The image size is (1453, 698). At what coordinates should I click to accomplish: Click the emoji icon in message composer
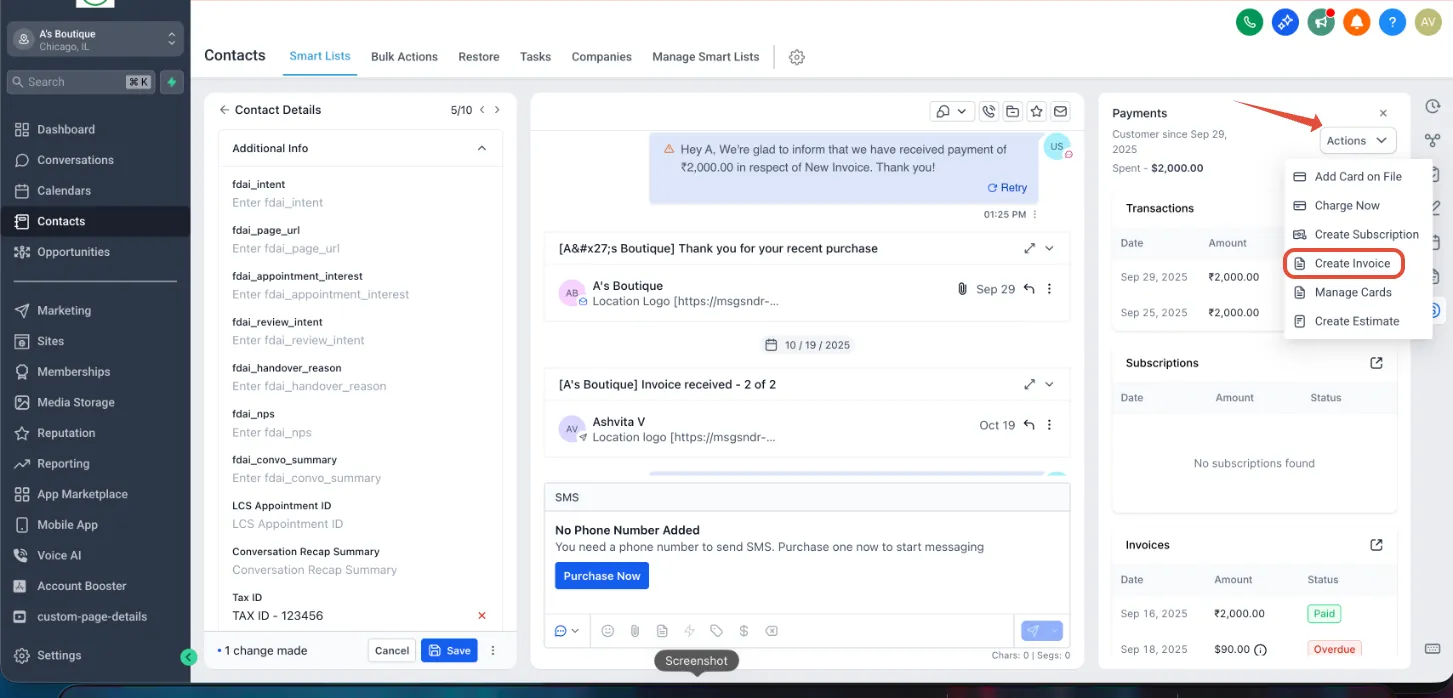(x=607, y=631)
